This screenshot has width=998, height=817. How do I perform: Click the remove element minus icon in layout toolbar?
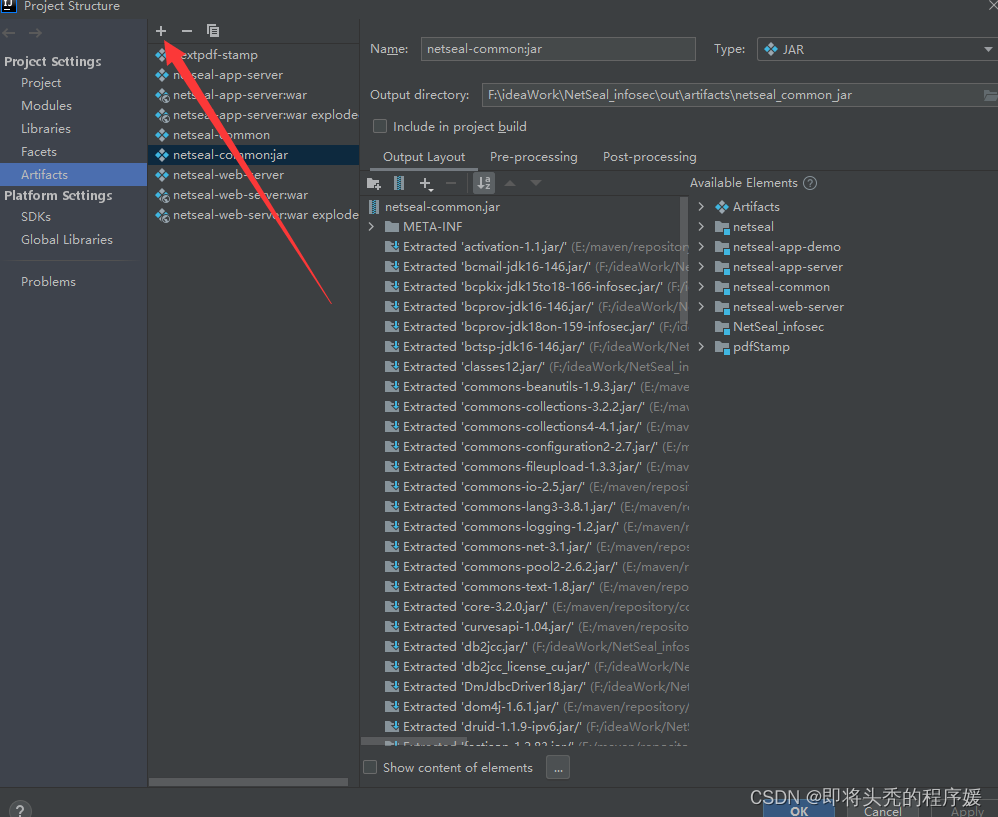tap(451, 183)
